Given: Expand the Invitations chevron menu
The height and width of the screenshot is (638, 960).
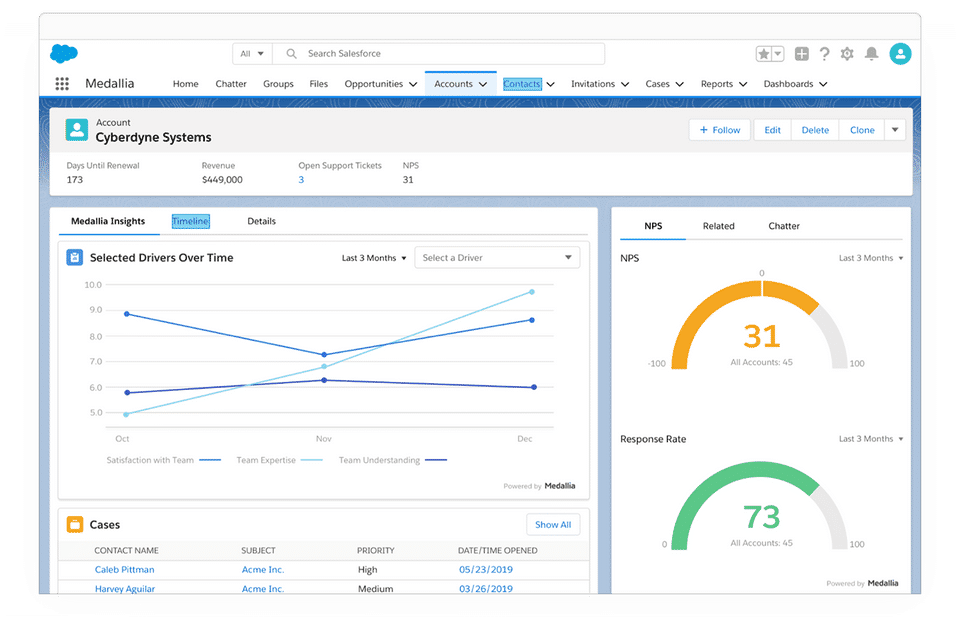Looking at the screenshot, I should 625,84.
